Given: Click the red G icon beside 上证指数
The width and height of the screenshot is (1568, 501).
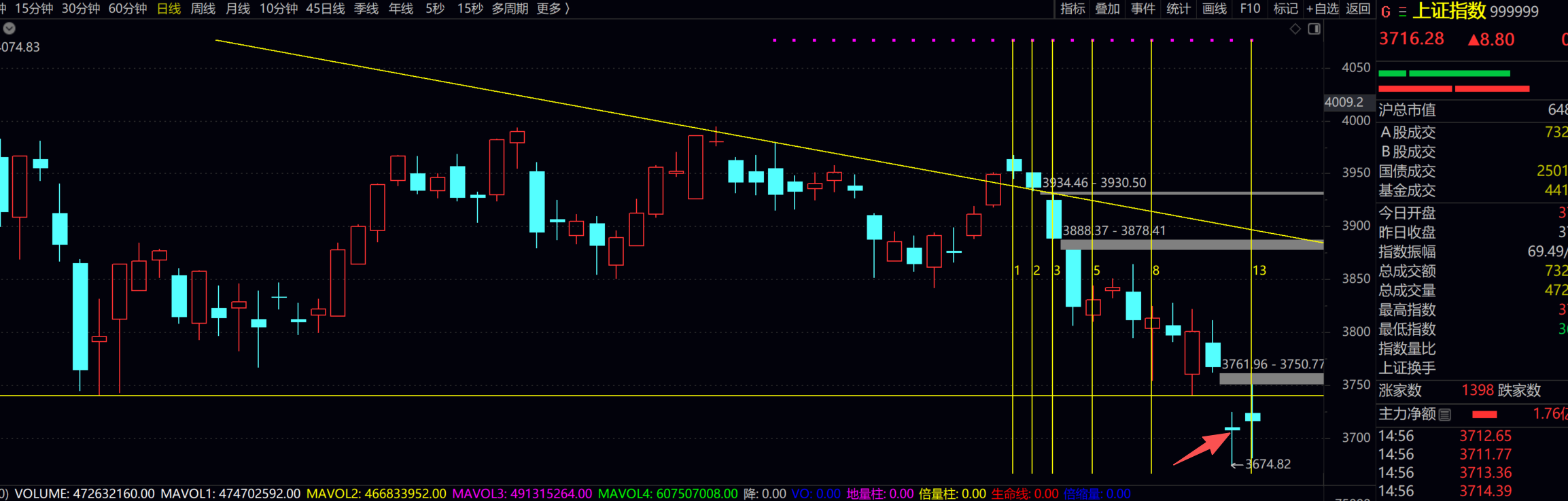Looking at the screenshot, I should (x=1386, y=12).
